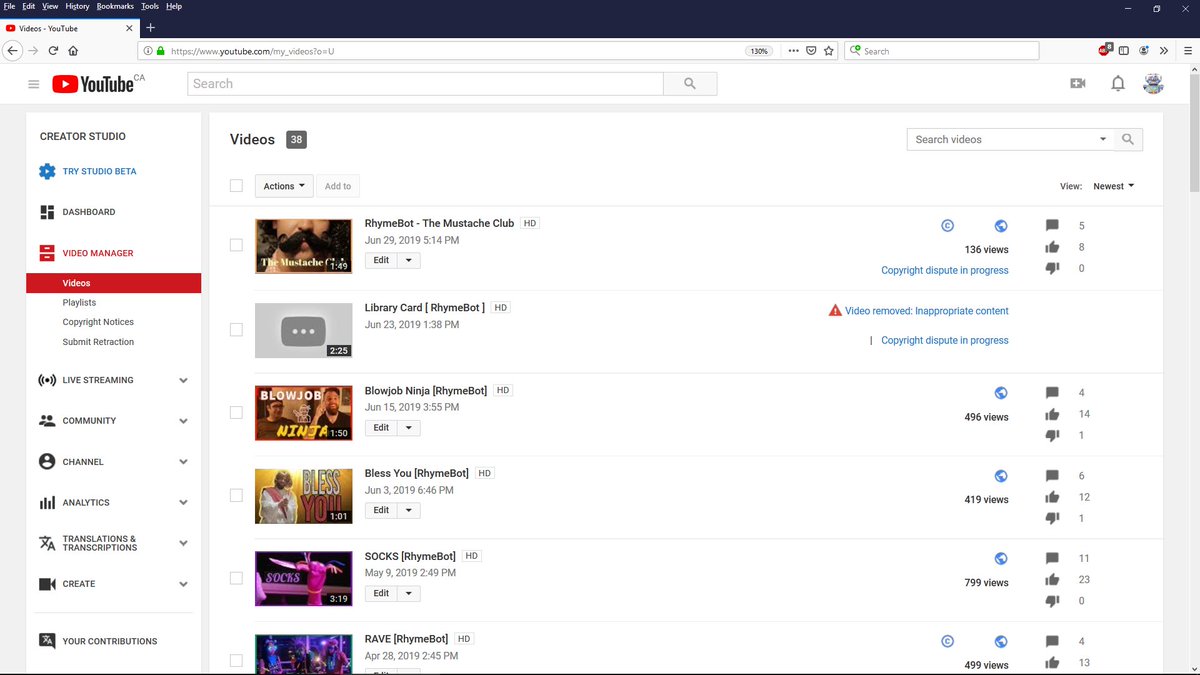Open the Actions dropdown

pos(284,186)
